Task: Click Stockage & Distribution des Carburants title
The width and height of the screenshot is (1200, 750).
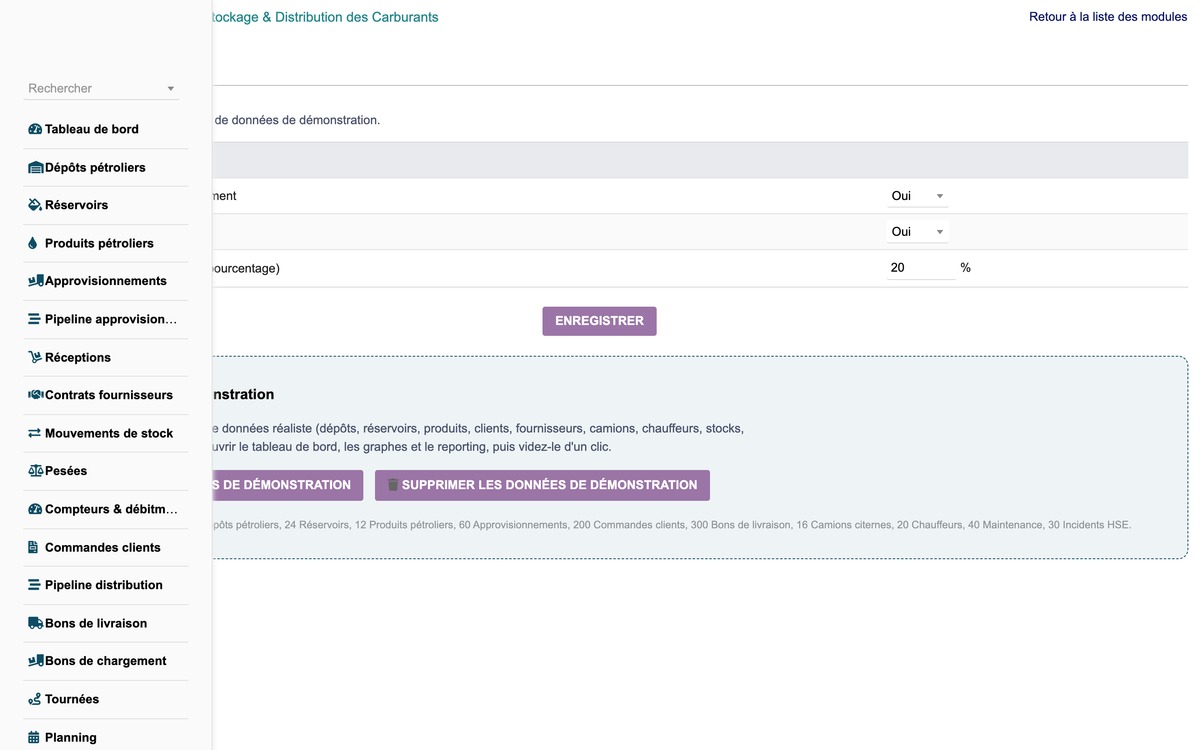Action: pos(325,17)
